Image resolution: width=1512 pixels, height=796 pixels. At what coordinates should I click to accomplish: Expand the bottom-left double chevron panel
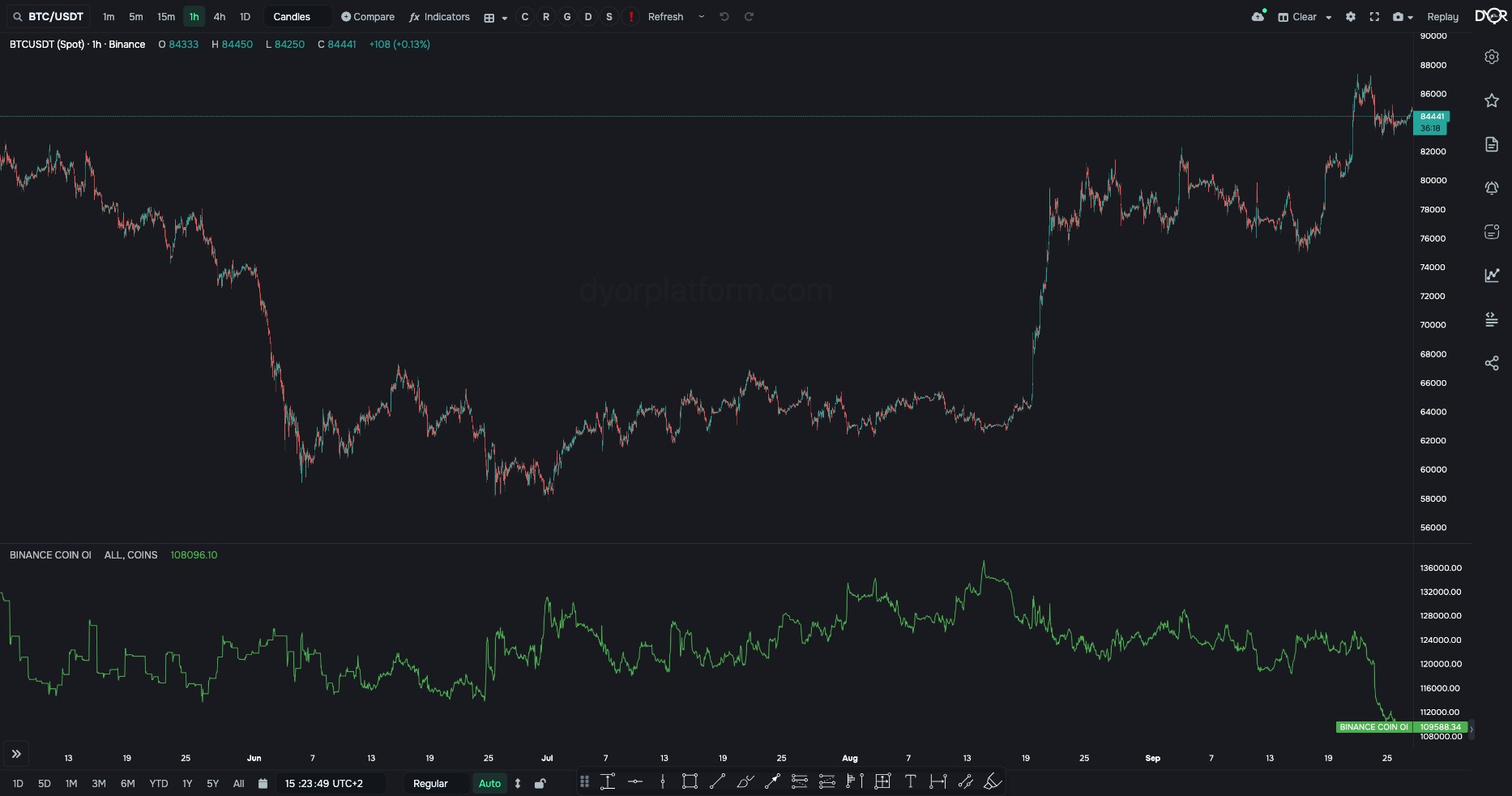point(16,754)
